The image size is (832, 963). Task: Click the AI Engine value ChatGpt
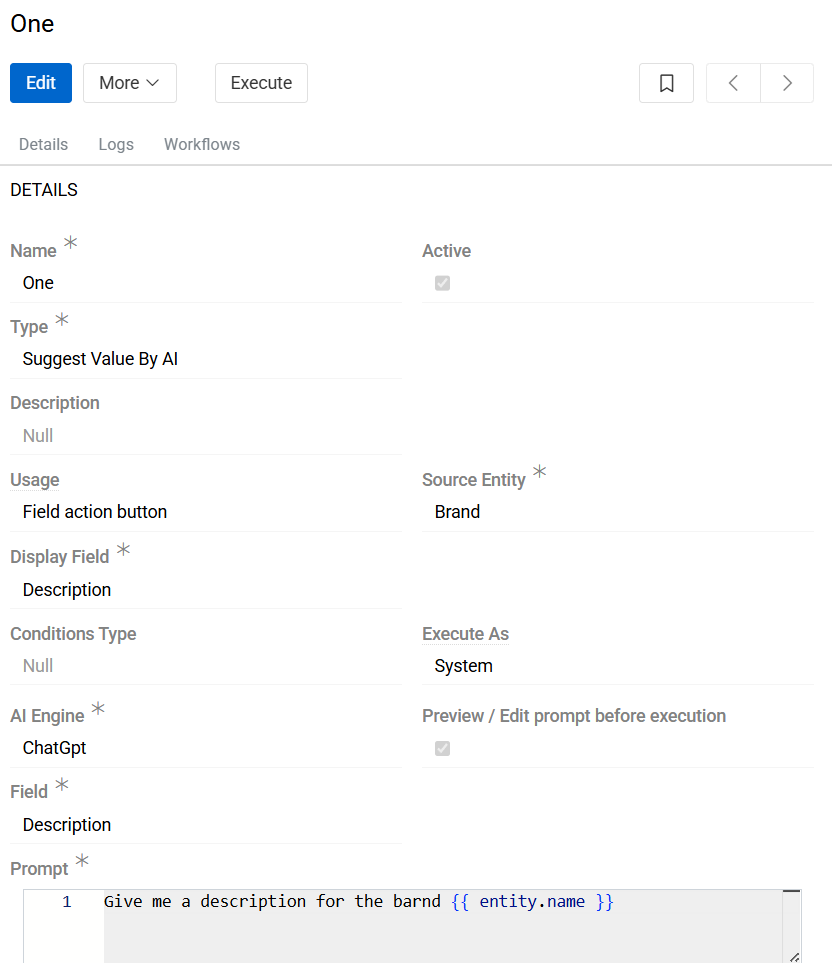[x=54, y=748]
